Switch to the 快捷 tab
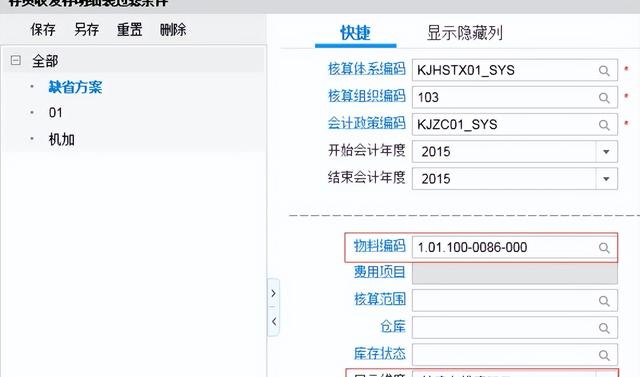This screenshot has height=377, width=640. pos(355,33)
